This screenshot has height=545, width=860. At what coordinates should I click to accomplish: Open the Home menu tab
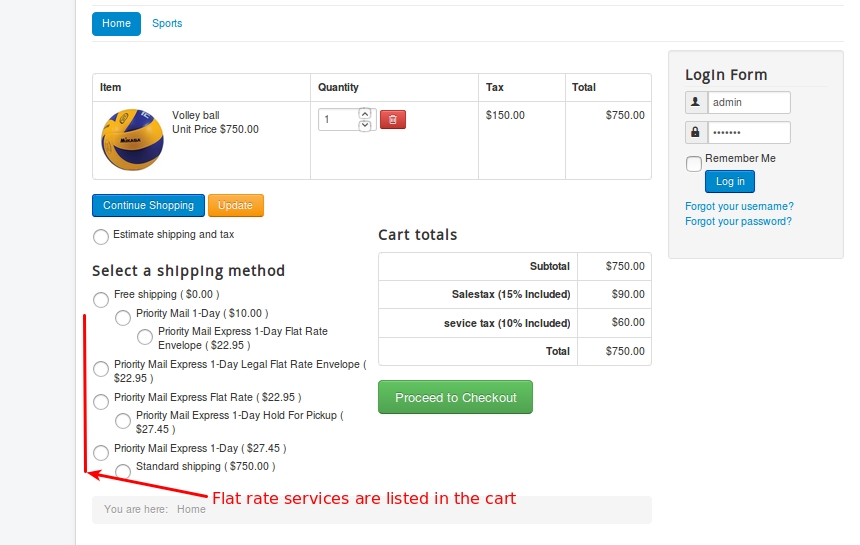(x=116, y=24)
